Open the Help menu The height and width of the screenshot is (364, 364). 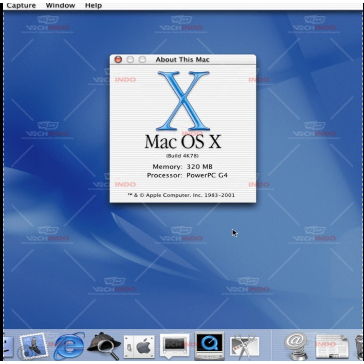(93, 5)
